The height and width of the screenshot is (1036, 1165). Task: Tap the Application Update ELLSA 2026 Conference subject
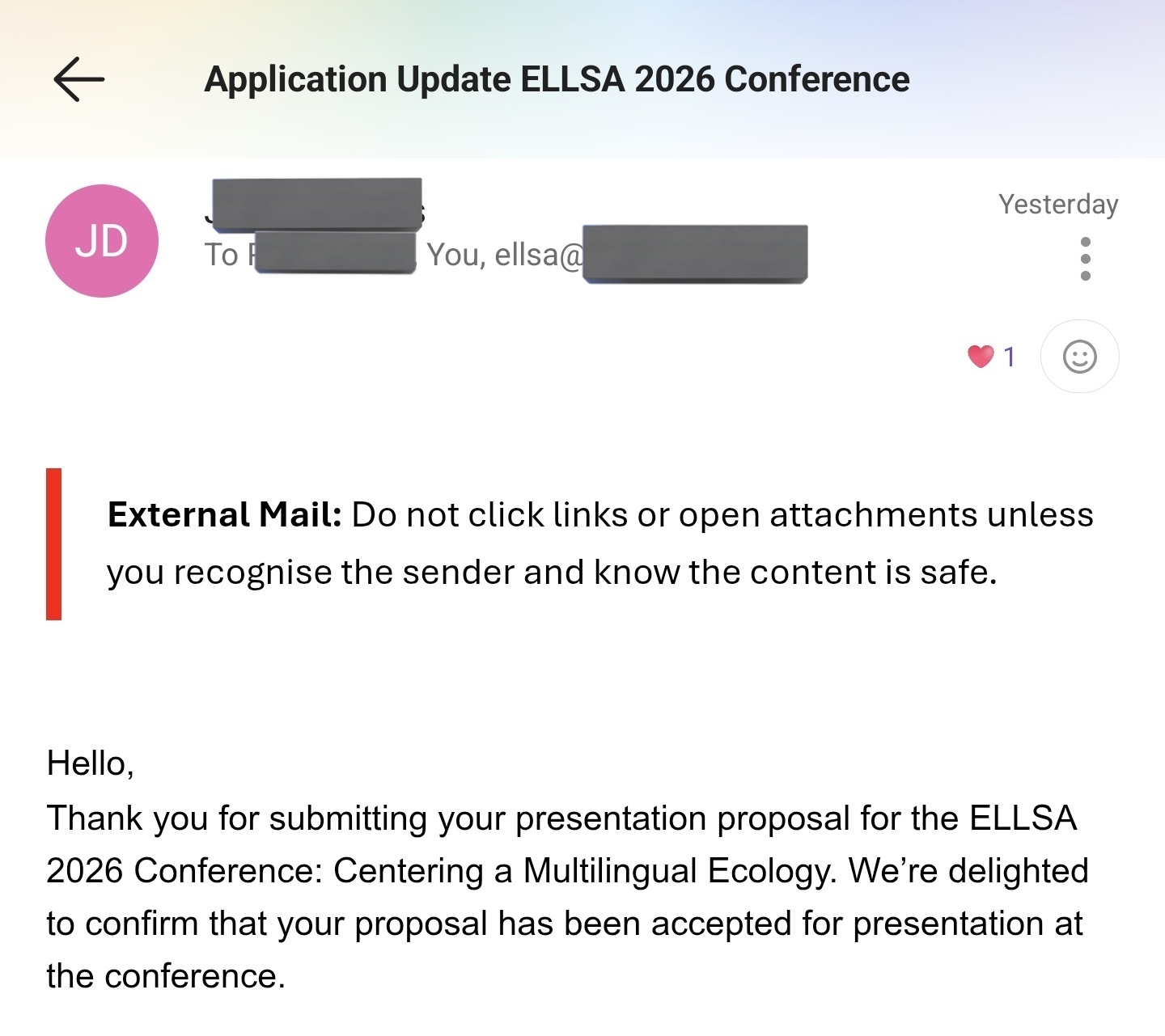point(557,79)
